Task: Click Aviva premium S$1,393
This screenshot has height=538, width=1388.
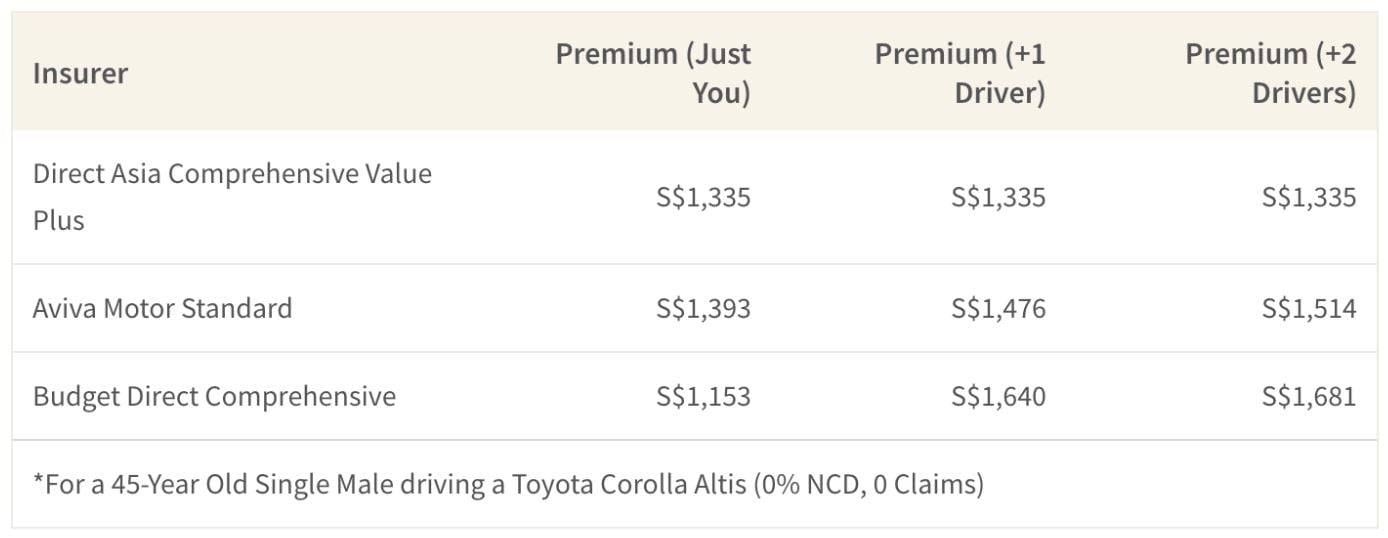Action: coord(703,308)
